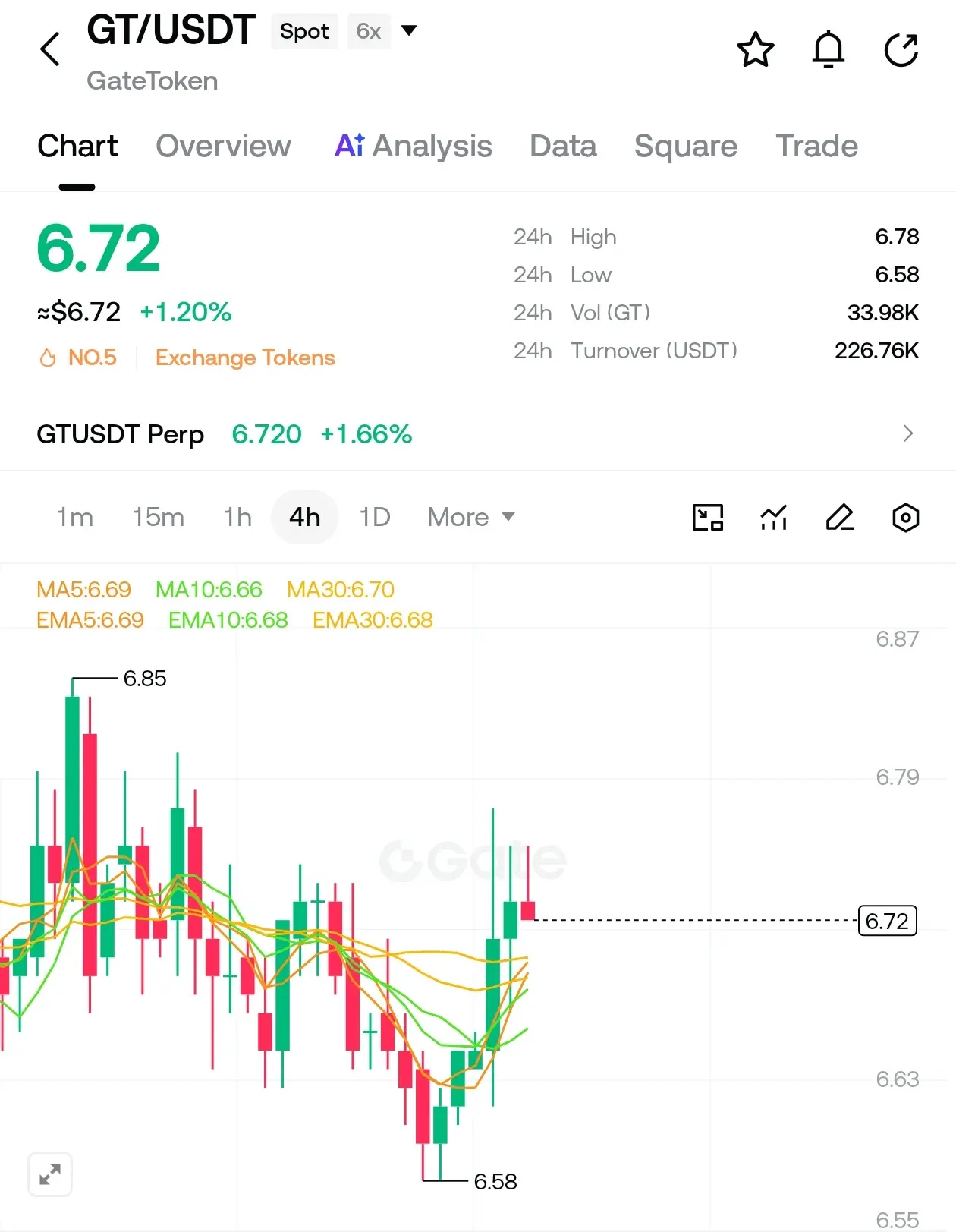The width and height of the screenshot is (956, 1232).
Task: Tap the GateToken subtitle
Action: 153,80
